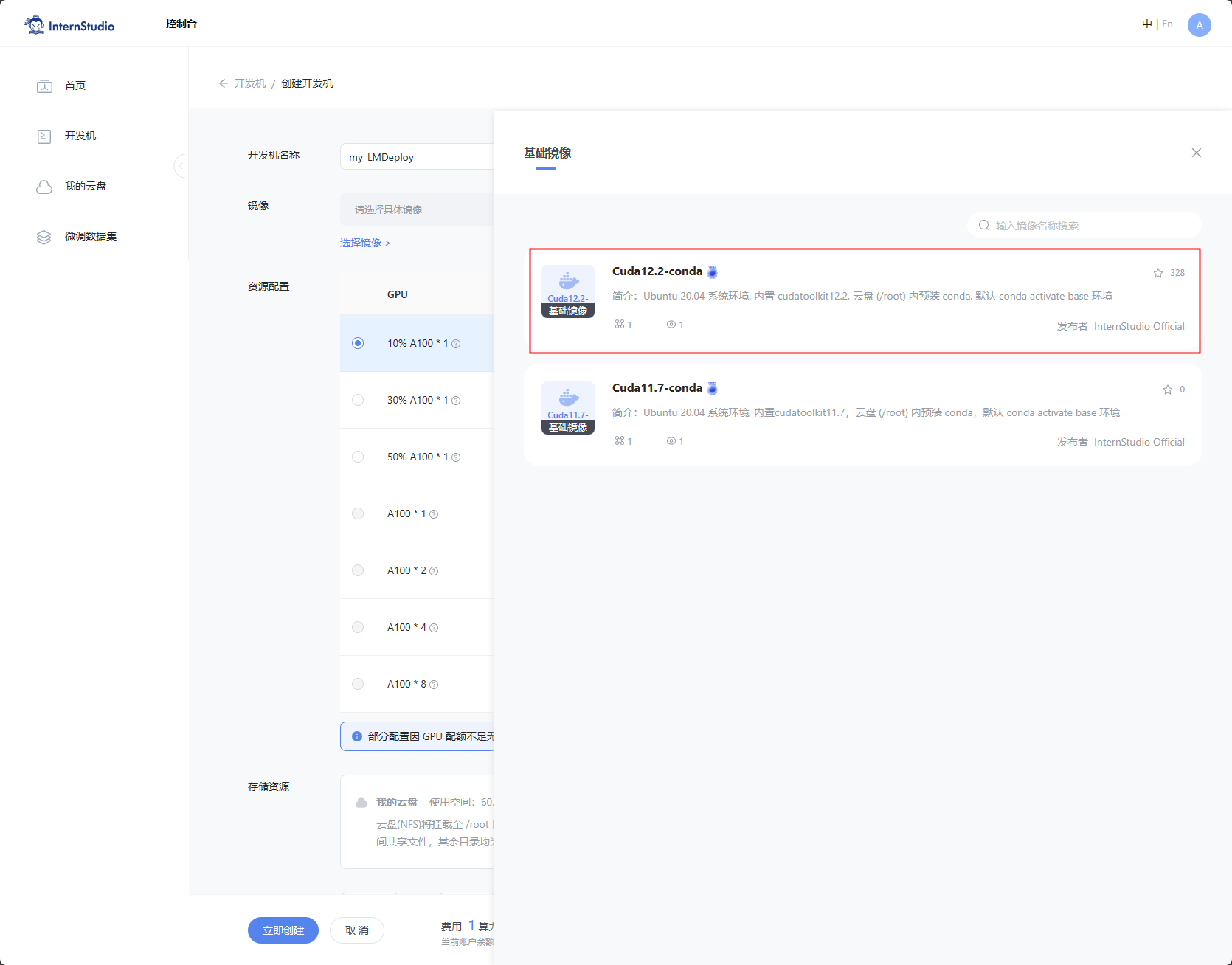Click the Cuda11.7 docker image thumbnail
The height and width of the screenshot is (965, 1232).
coord(568,408)
